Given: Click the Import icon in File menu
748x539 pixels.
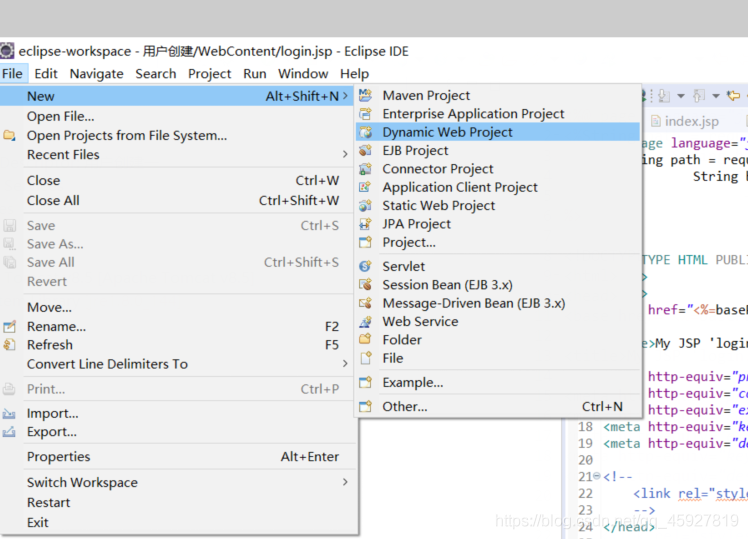Looking at the screenshot, I should pyautogui.click(x=9, y=414).
